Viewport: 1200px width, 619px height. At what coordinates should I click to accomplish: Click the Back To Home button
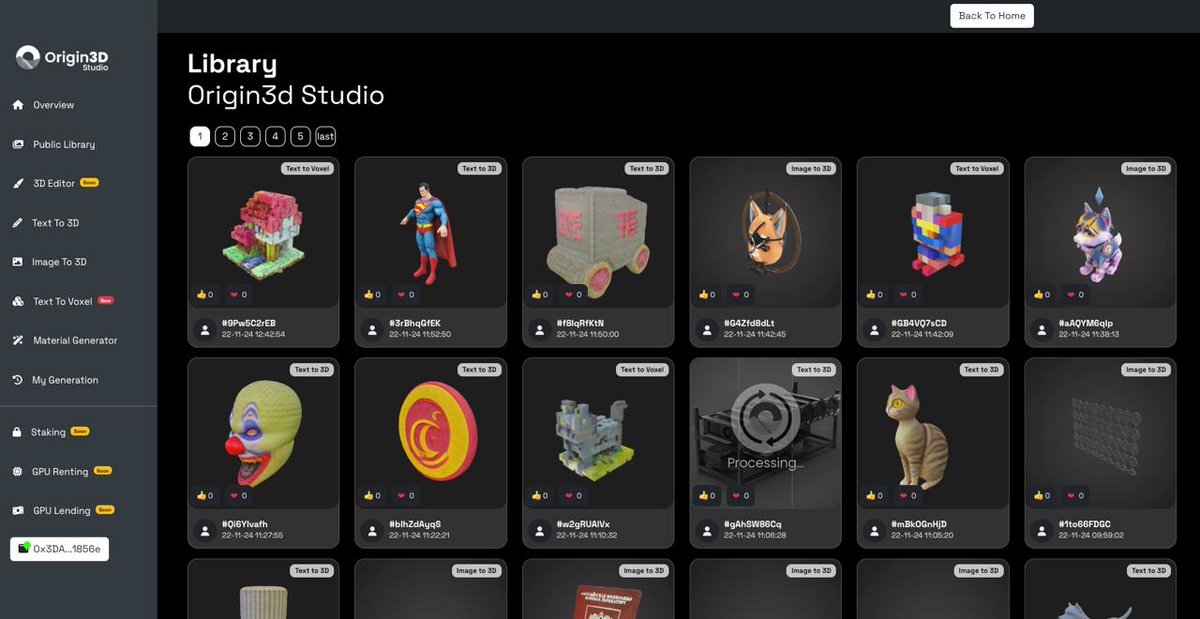(991, 15)
